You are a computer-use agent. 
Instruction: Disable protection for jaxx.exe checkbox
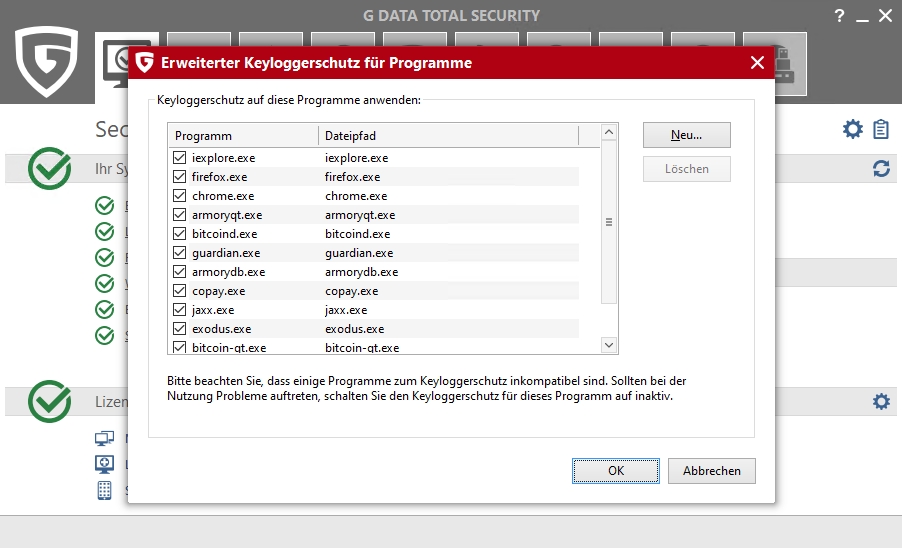point(179,309)
